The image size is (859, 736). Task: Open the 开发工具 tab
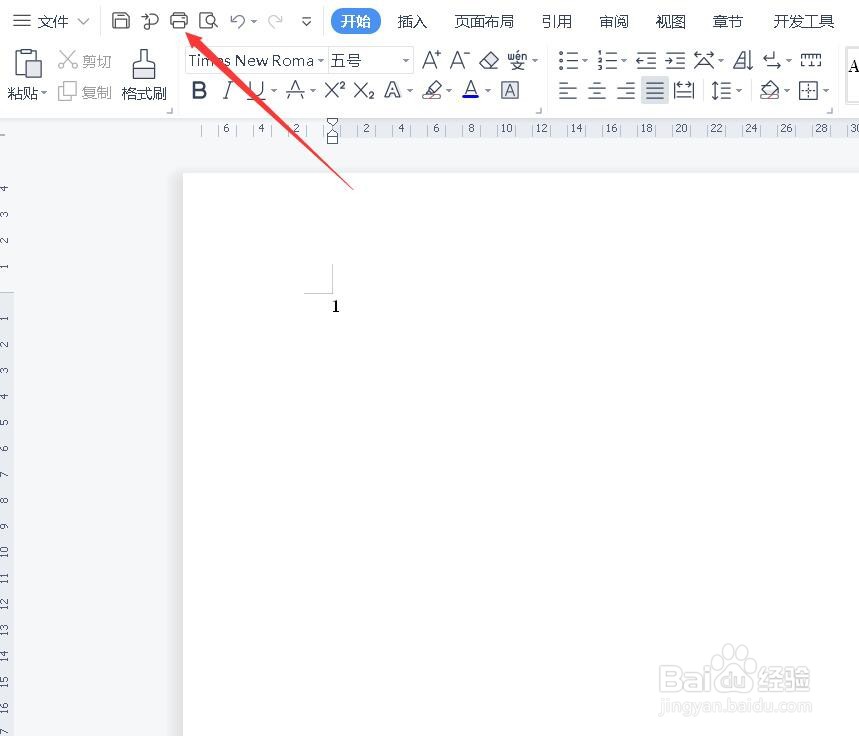point(804,21)
